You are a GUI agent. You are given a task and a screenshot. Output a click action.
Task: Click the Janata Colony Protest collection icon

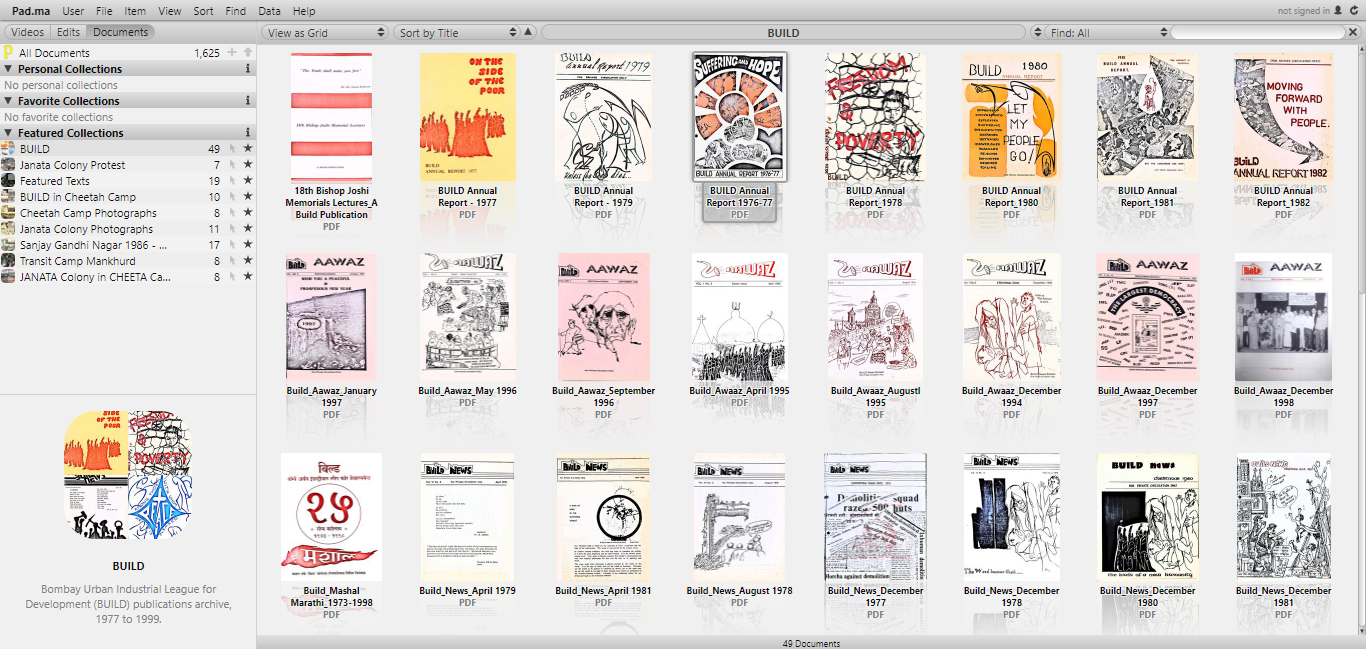point(8,165)
